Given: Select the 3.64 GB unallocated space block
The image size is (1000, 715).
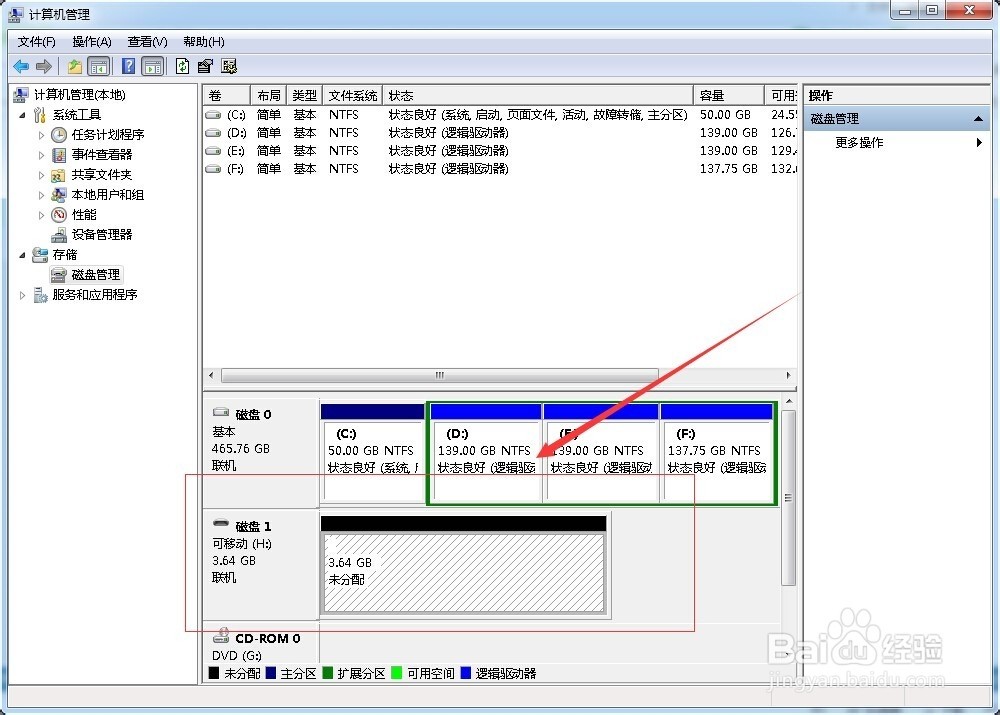Looking at the screenshot, I should pyautogui.click(x=463, y=572).
